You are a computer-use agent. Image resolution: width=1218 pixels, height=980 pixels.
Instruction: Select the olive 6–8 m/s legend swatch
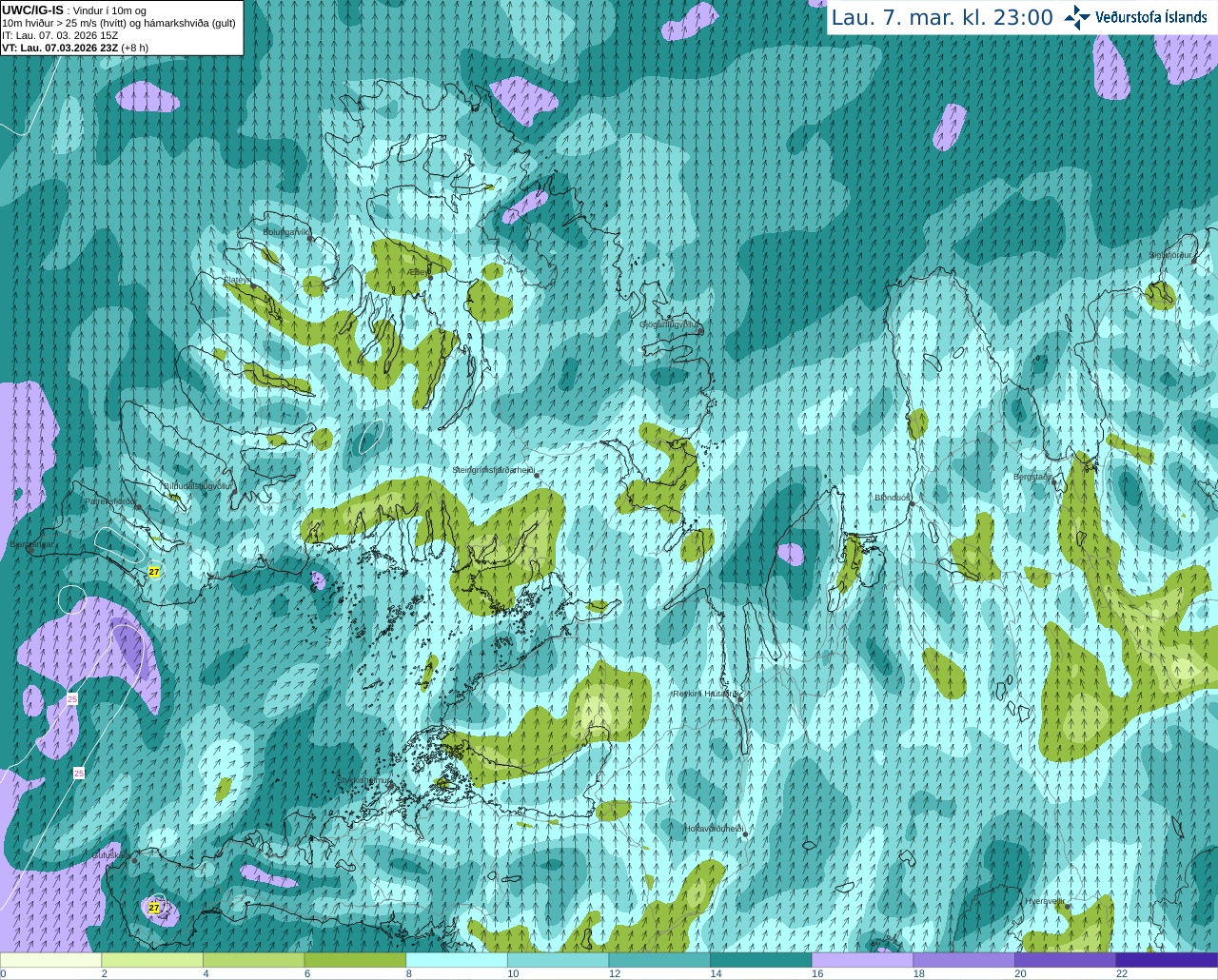point(355,960)
